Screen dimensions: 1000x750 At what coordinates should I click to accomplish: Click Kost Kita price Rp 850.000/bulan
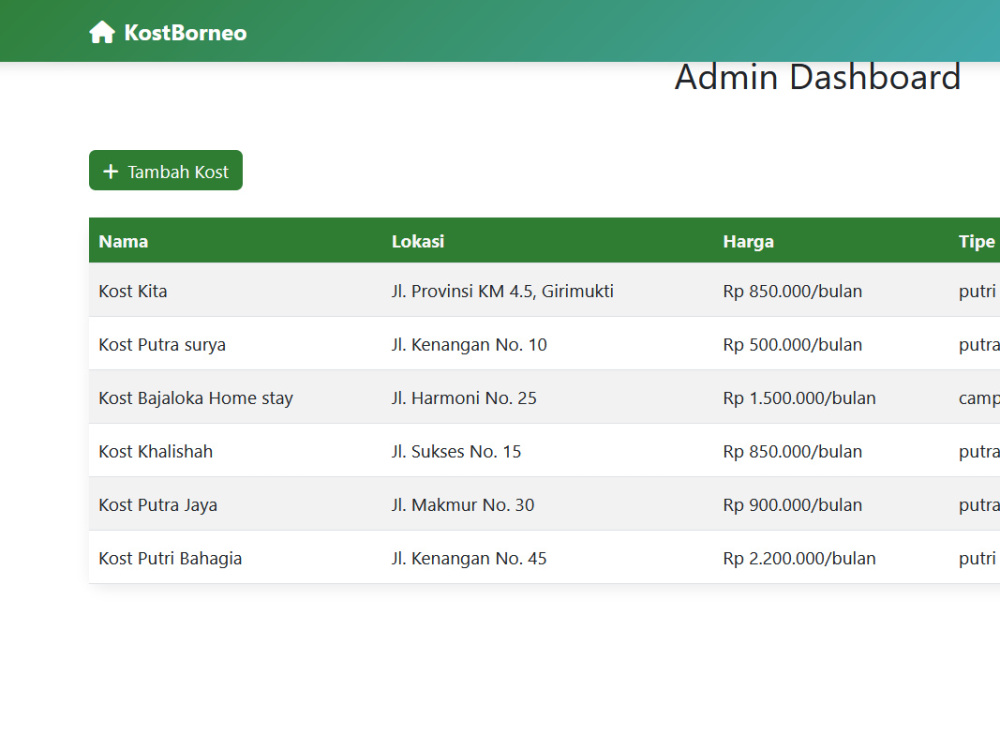click(793, 291)
